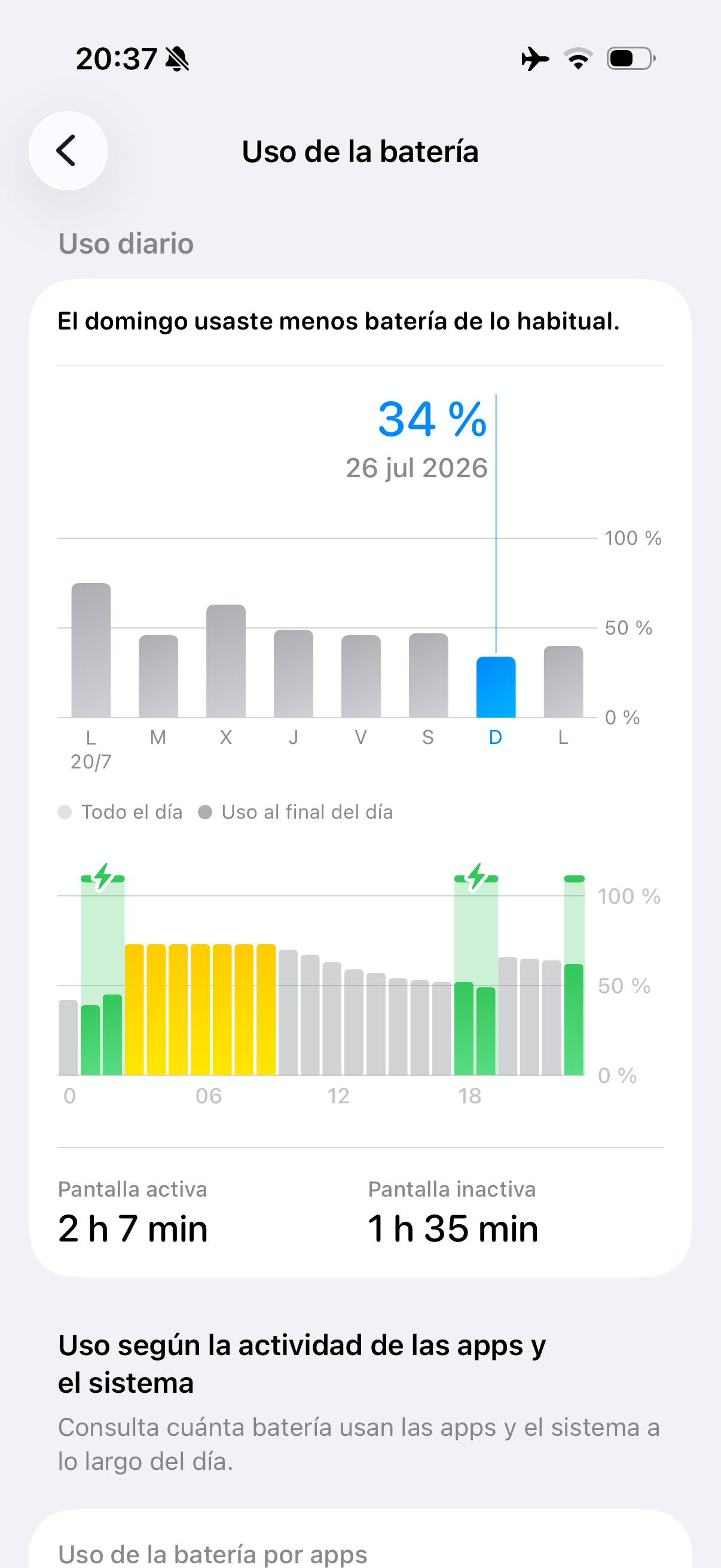The image size is (721, 1568).
Task: Tap the silent mode bell icon
Action: click(x=177, y=59)
